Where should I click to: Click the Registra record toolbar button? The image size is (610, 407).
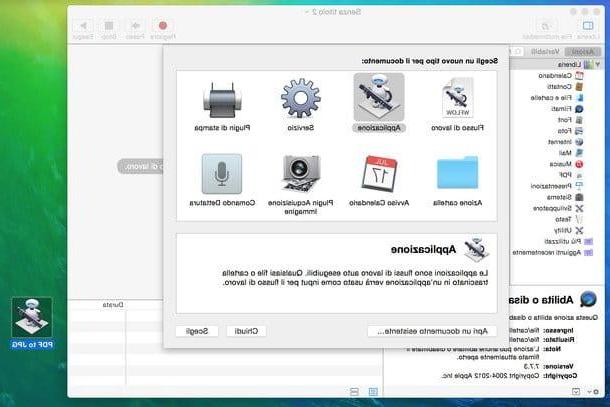(x=163, y=29)
